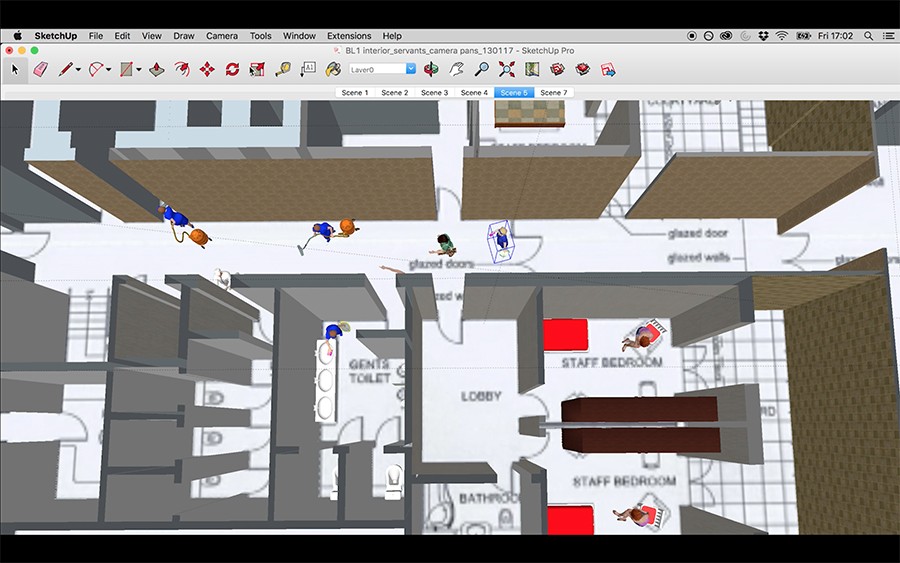The image size is (900, 563).
Task: Activate the Paint Bucket tool
Action: tap(333, 70)
